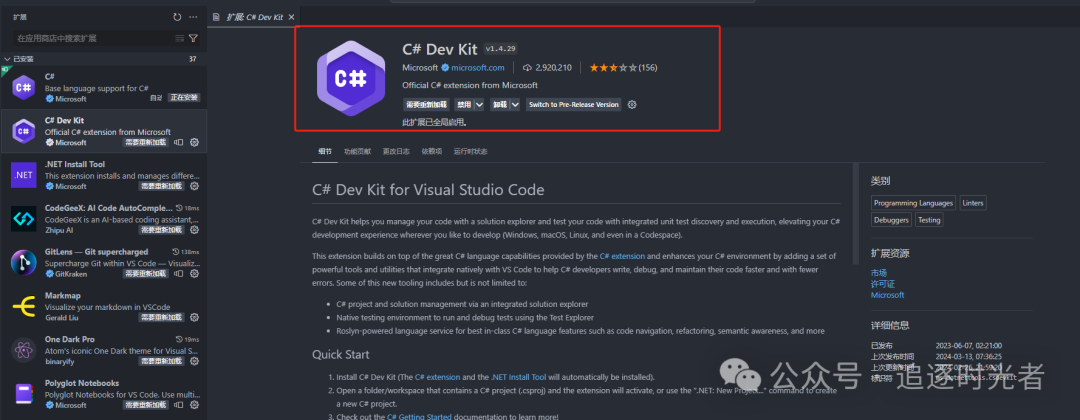
Task: Open the Microsoft resource link
Action: click(x=887, y=295)
